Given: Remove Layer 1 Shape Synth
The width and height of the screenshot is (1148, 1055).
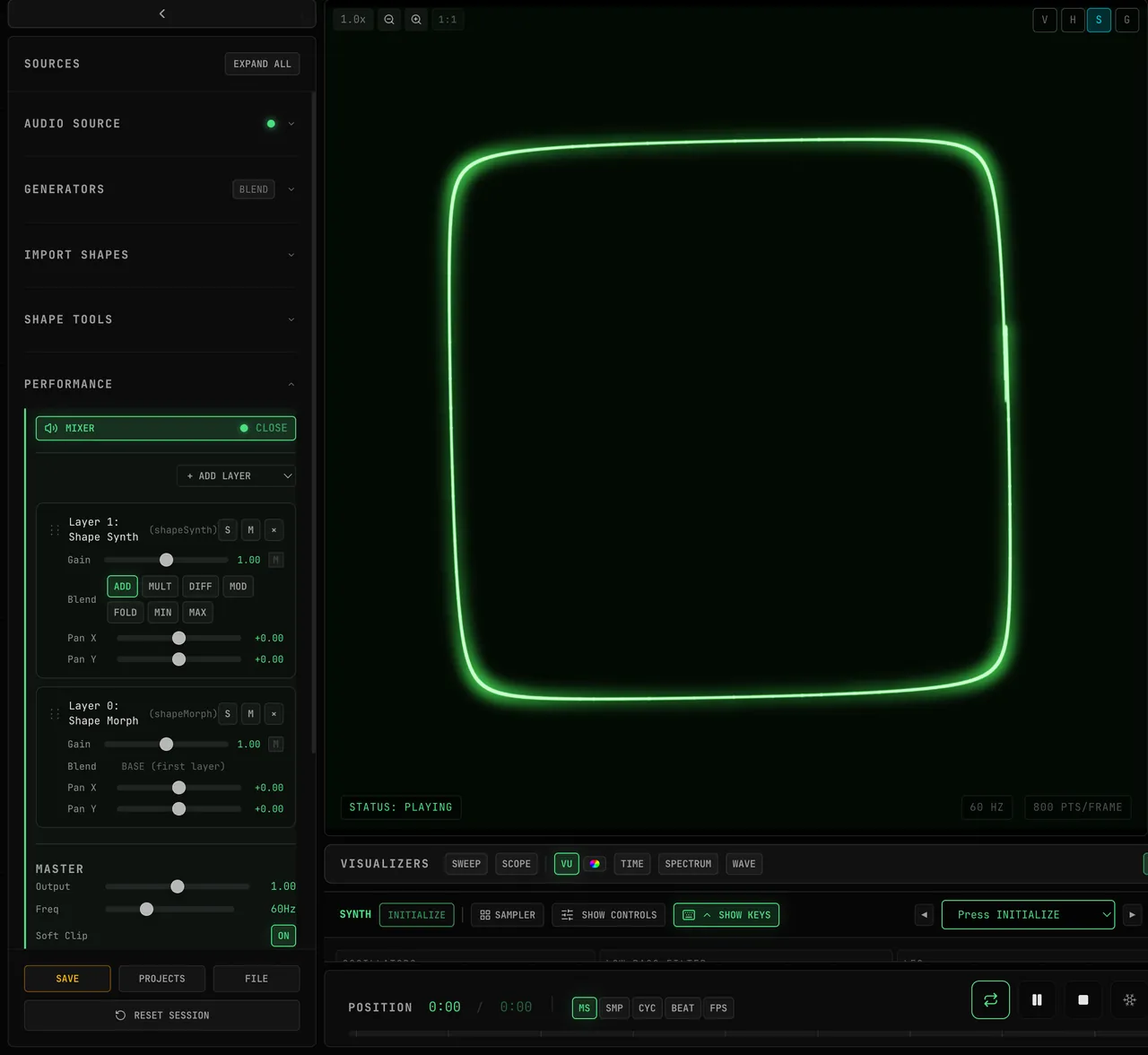Looking at the screenshot, I should pyautogui.click(x=274, y=530).
